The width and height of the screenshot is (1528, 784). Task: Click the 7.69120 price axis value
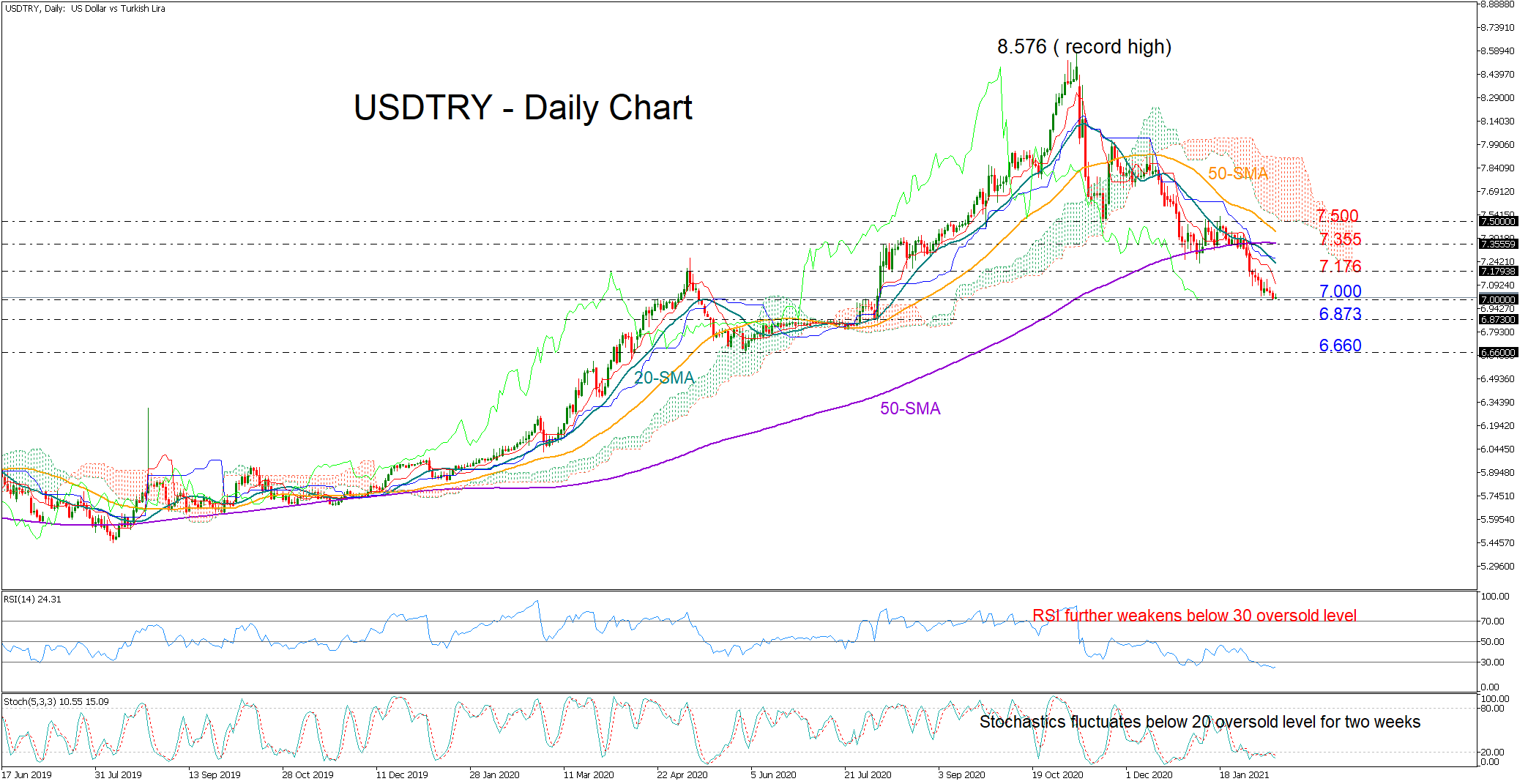1497,192
